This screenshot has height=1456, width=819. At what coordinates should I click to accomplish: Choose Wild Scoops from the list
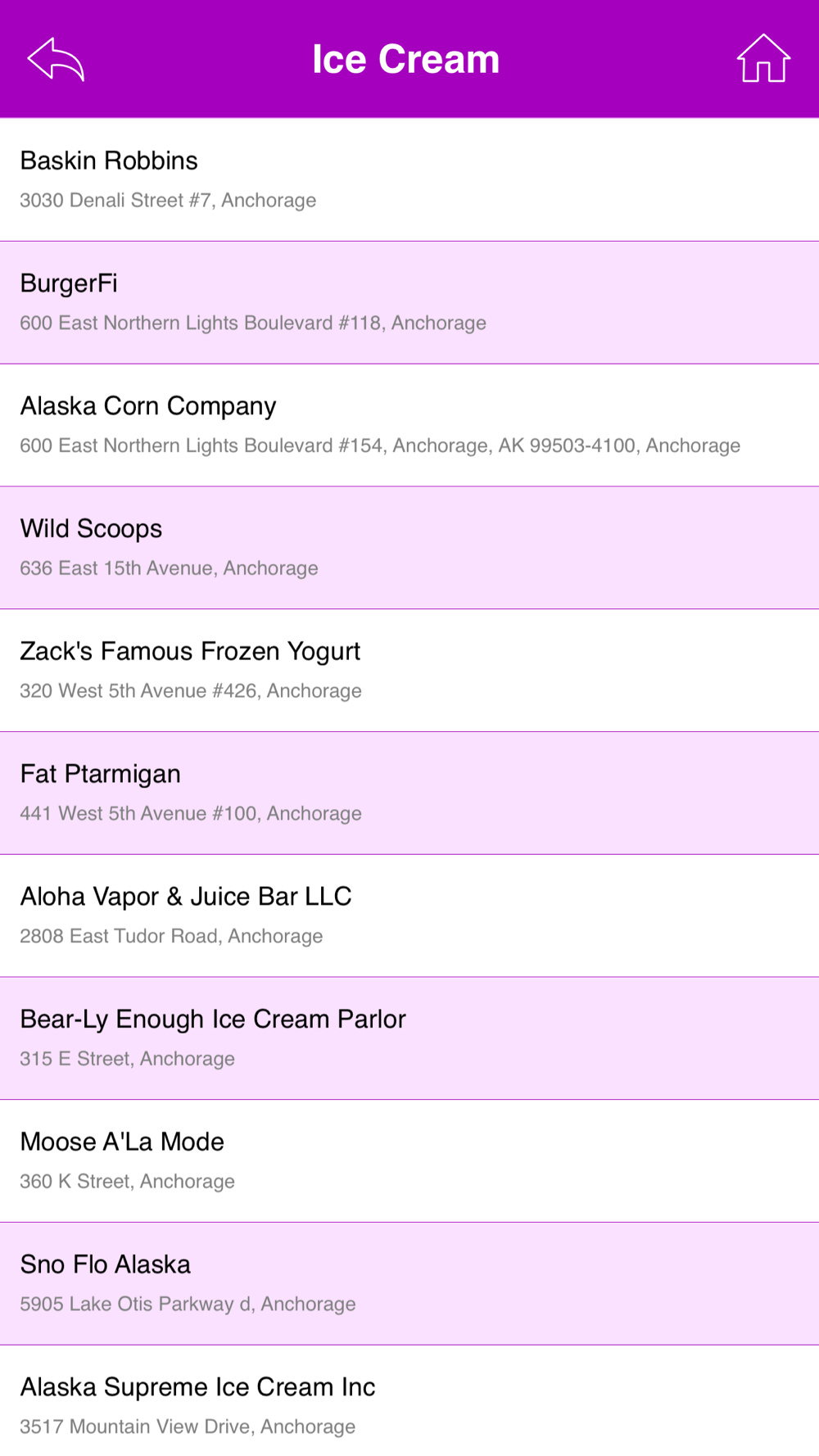pyautogui.click(x=409, y=548)
